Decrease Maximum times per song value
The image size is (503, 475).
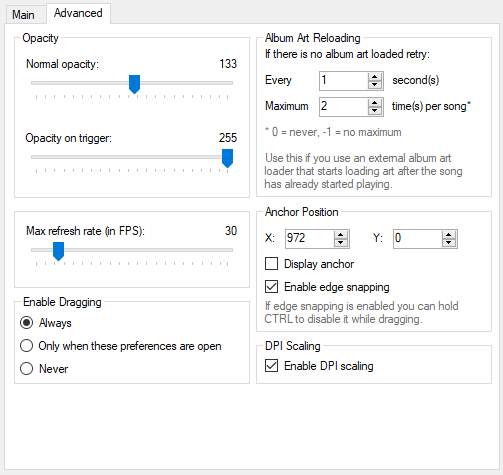tap(375, 111)
